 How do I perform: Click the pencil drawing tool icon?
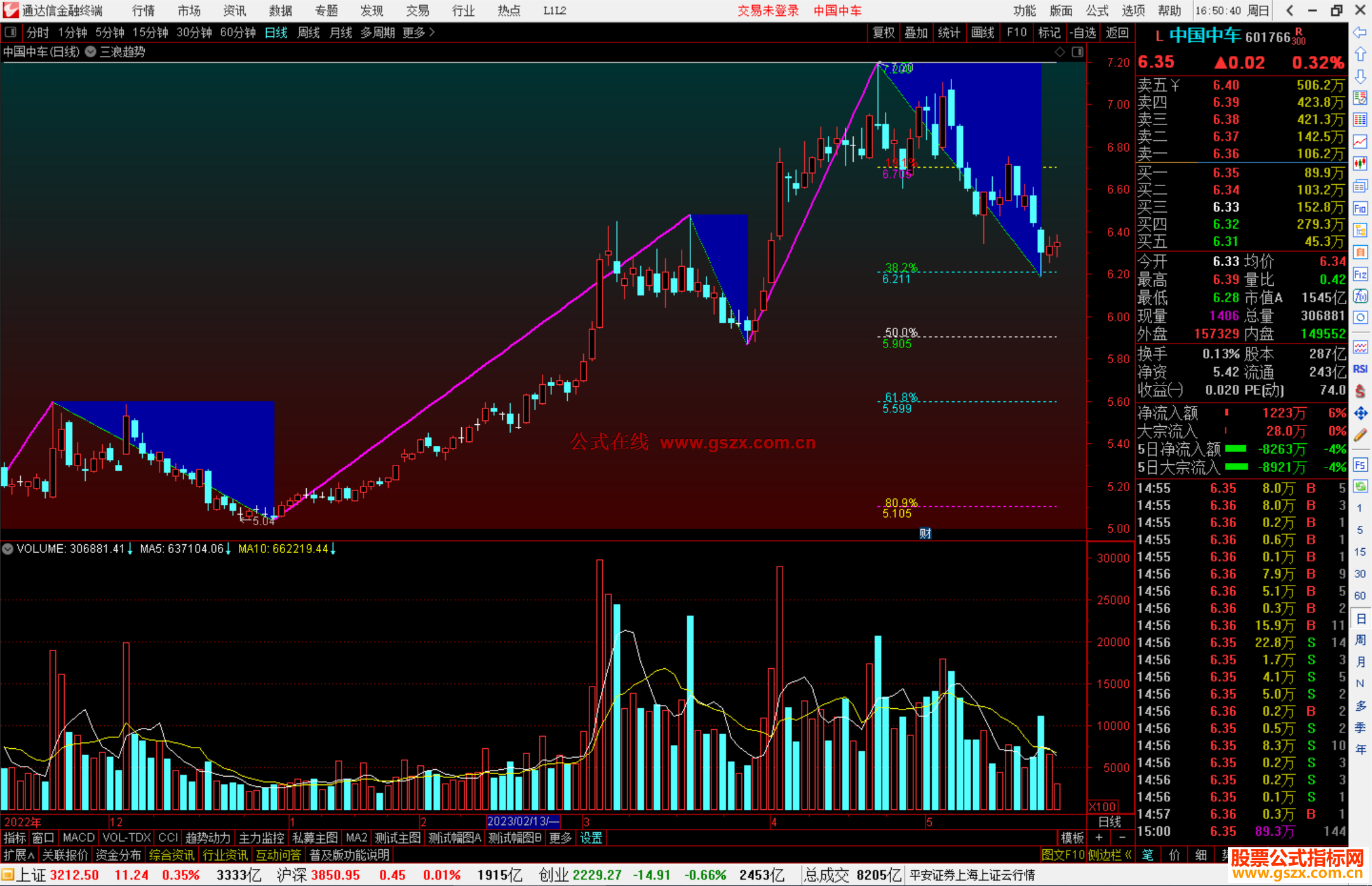[x=1360, y=436]
